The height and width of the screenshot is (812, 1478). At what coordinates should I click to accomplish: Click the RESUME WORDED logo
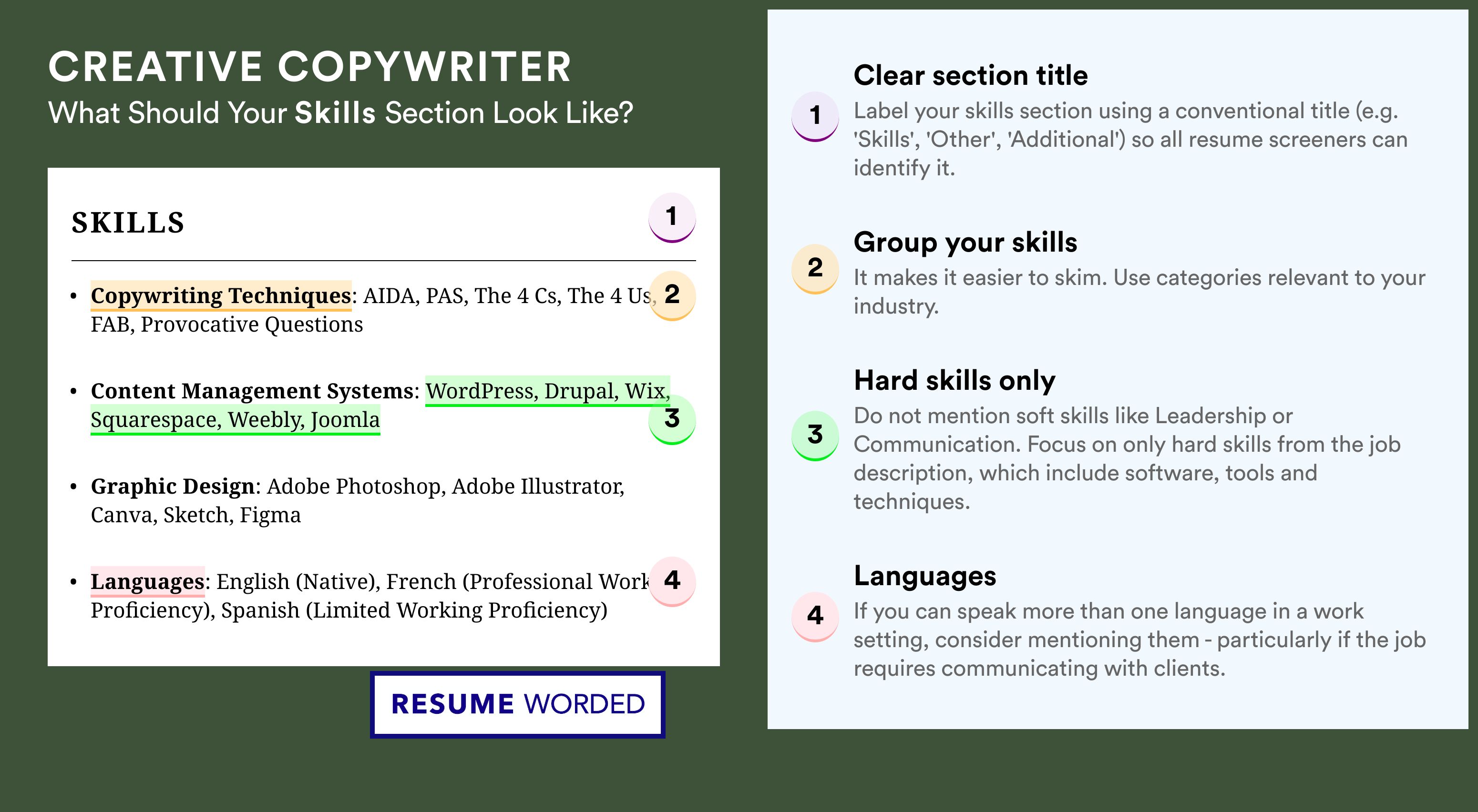pyautogui.click(x=517, y=704)
